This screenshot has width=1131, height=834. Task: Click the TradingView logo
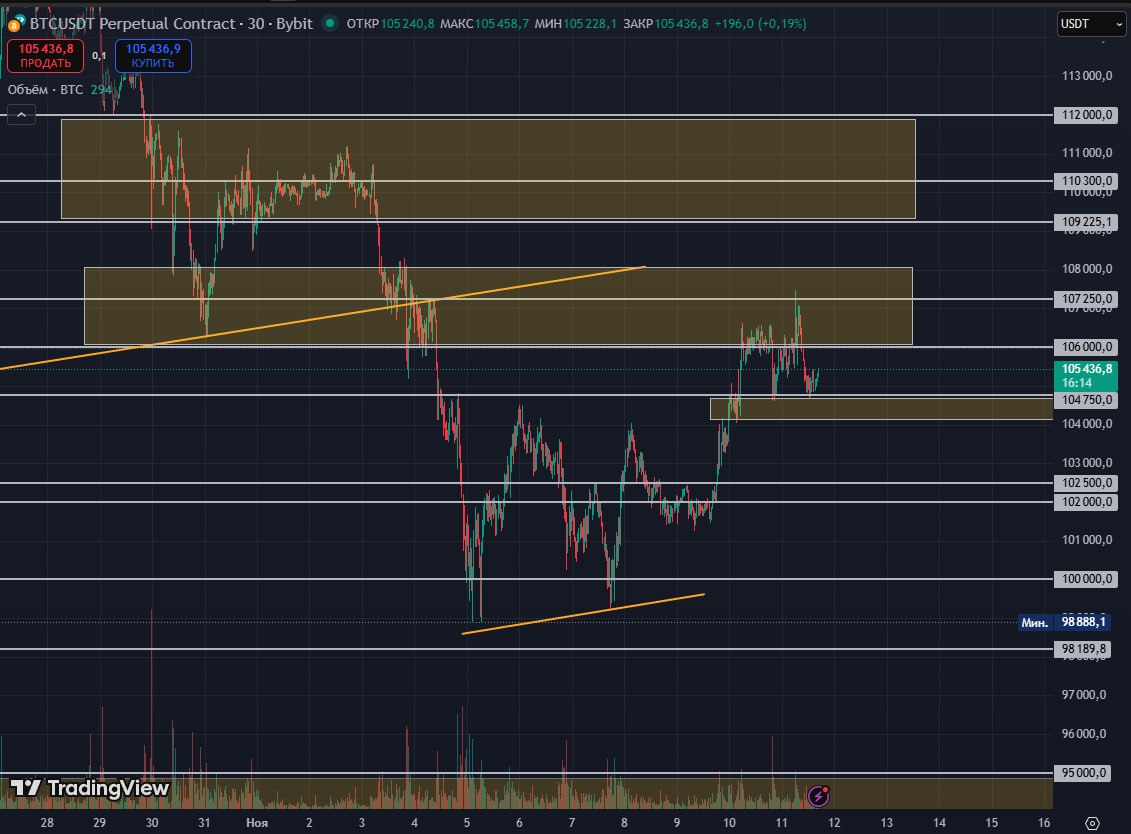click(x=90, y=788)
